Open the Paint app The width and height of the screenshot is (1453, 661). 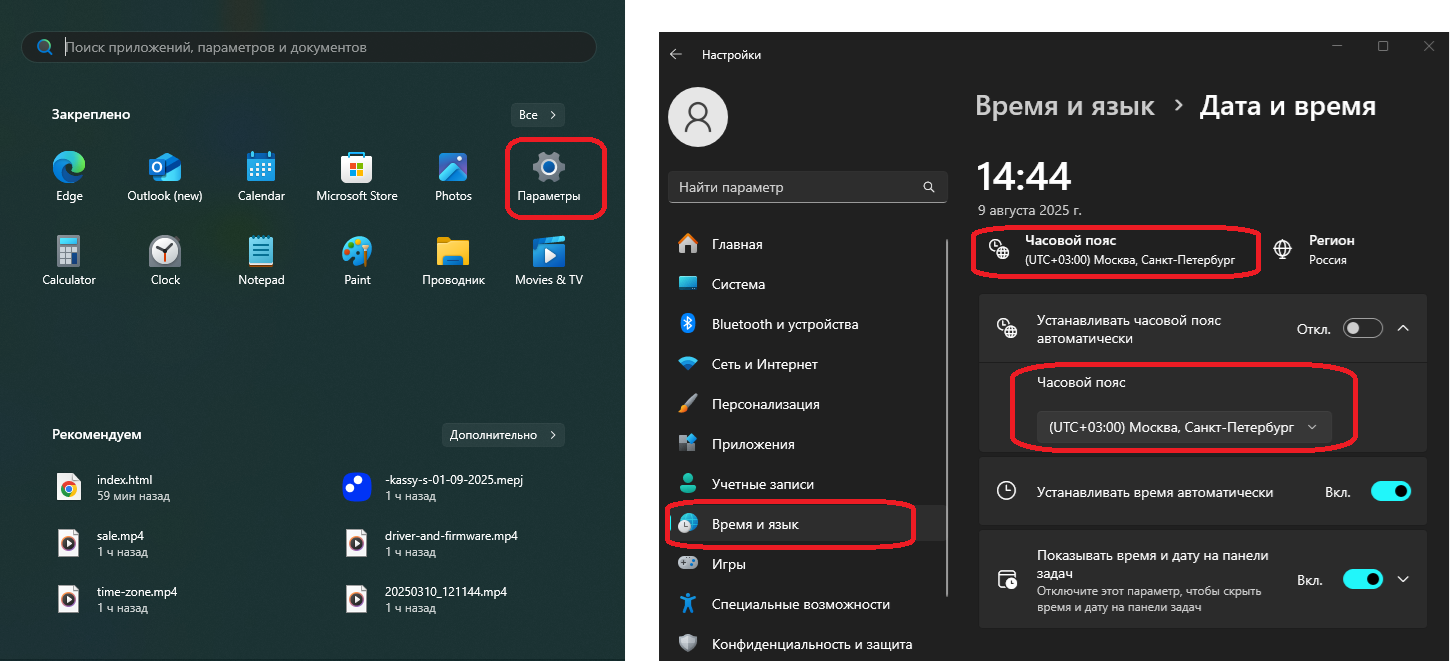coord(357,261)
